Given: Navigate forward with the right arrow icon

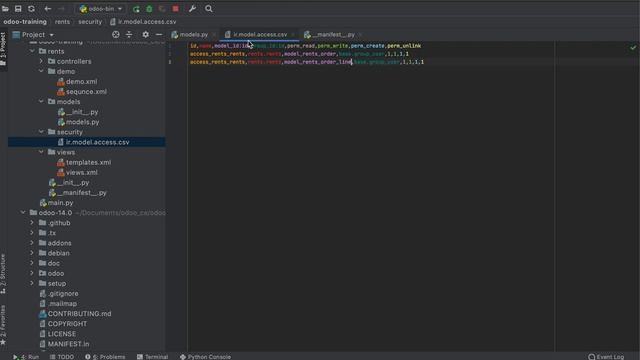Looking at the screenshot, I should (x=61, y=9).
